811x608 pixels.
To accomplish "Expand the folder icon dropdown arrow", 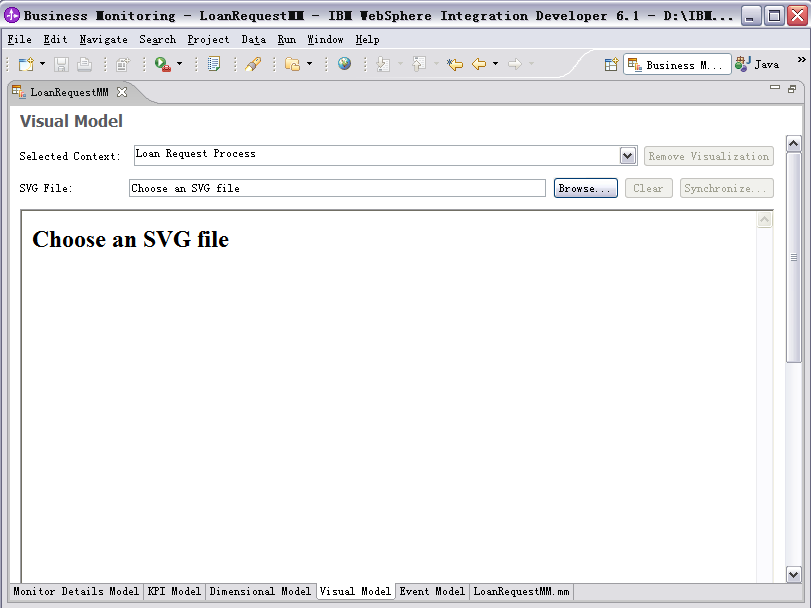I will tap(309, 64).
